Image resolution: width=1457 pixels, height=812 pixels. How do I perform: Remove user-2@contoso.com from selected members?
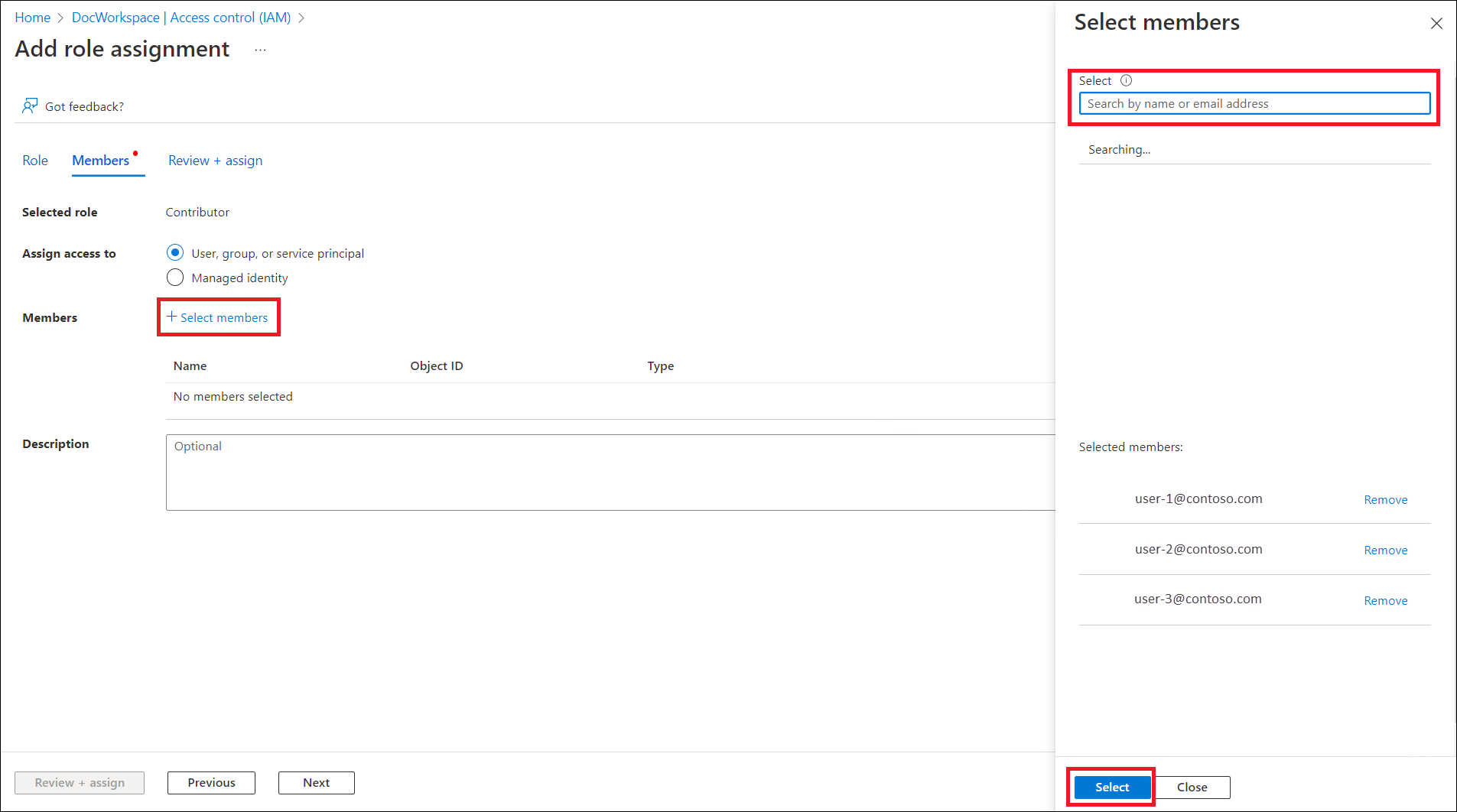pos(1385,550)
